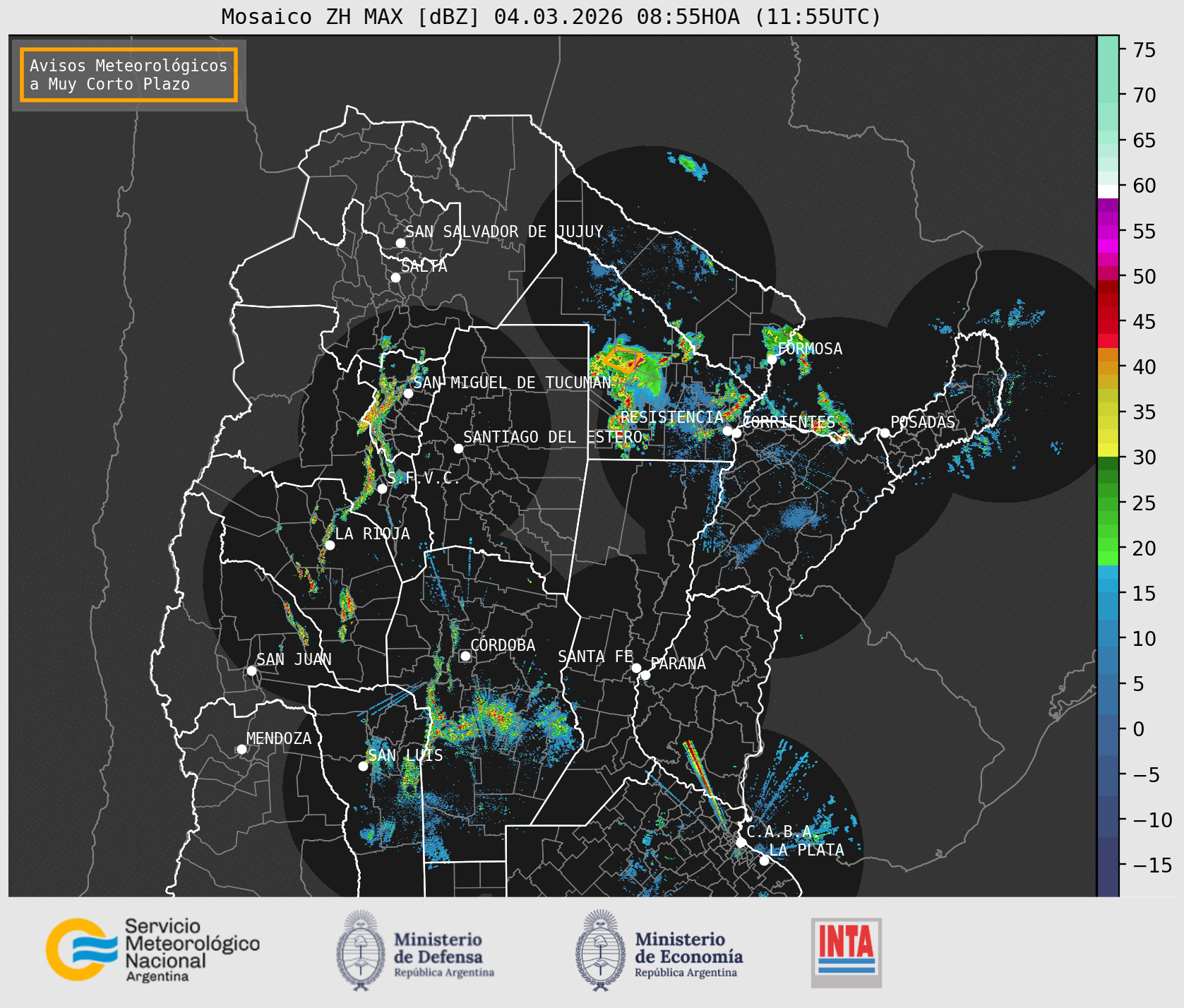Click the Avisos Meteorológicos a Muy Corto Plazo box
Image resolution: width=1184 pixels, height=1008 pixels.
pos(128,75)
